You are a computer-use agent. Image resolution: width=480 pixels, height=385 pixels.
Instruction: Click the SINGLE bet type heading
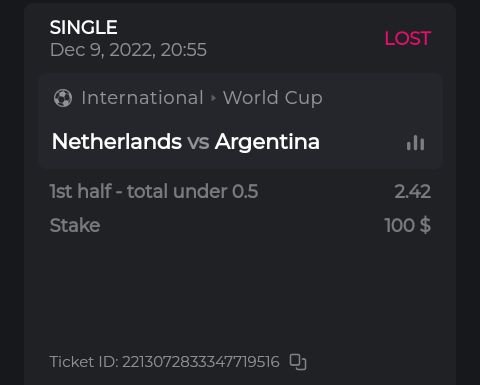(83, 27)
